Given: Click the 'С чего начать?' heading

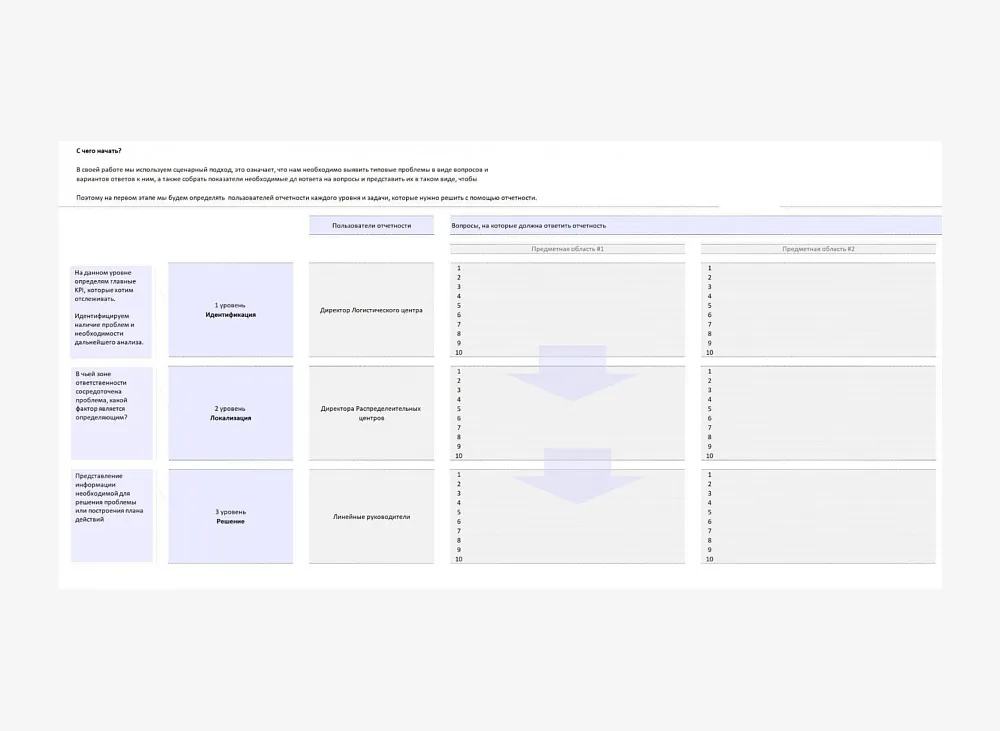Looking at the screenshot, I should (x=98, y=150).
